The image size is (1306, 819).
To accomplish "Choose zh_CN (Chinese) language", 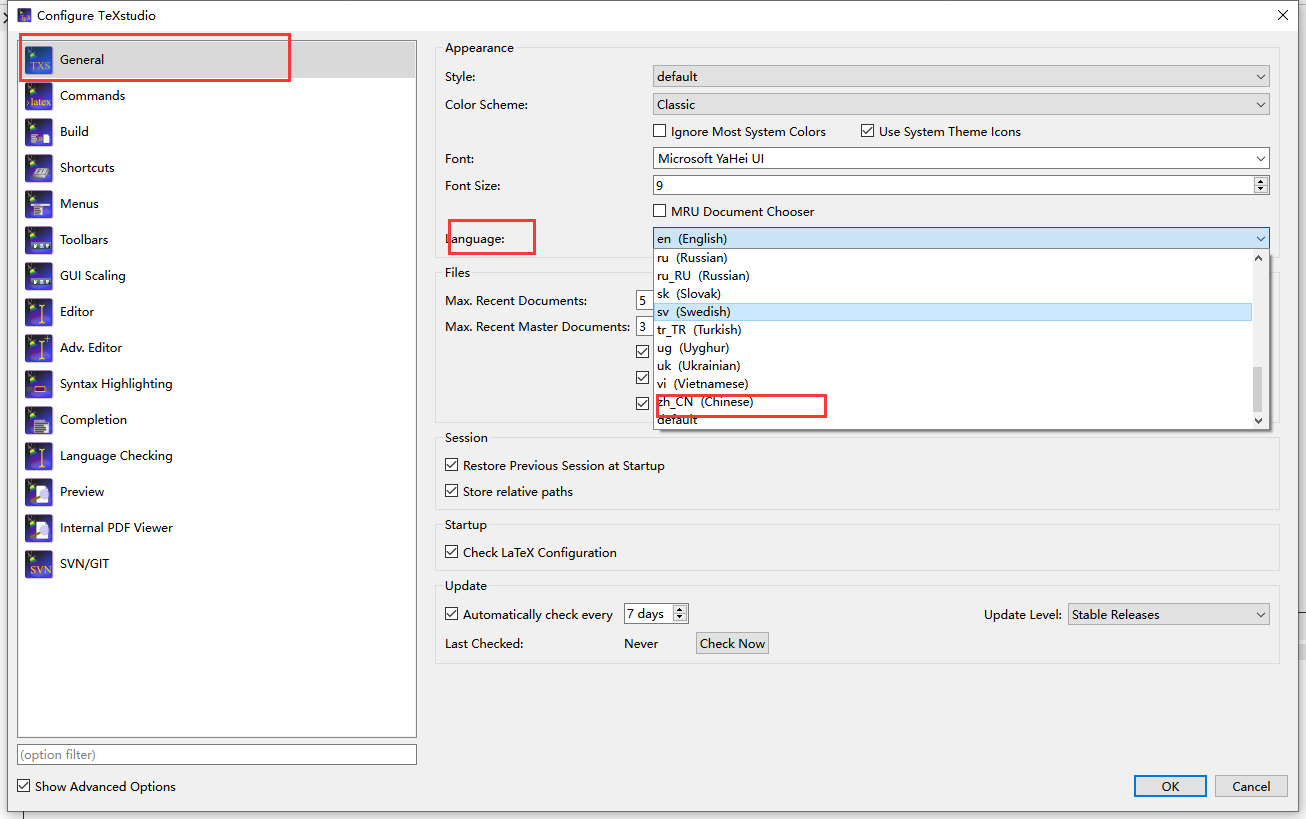I will coord(953,402).
